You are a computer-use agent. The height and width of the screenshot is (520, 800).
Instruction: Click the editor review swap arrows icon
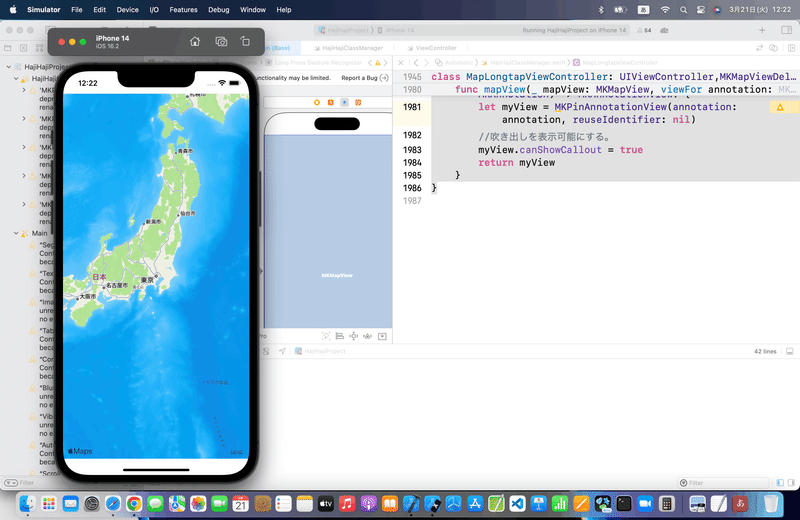coord(759,48)
